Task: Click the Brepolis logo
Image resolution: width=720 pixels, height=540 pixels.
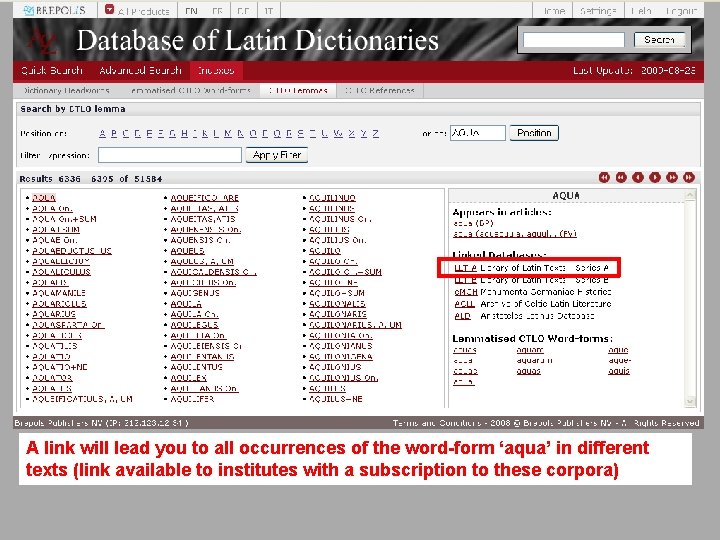Action: (x=55, y=10)
